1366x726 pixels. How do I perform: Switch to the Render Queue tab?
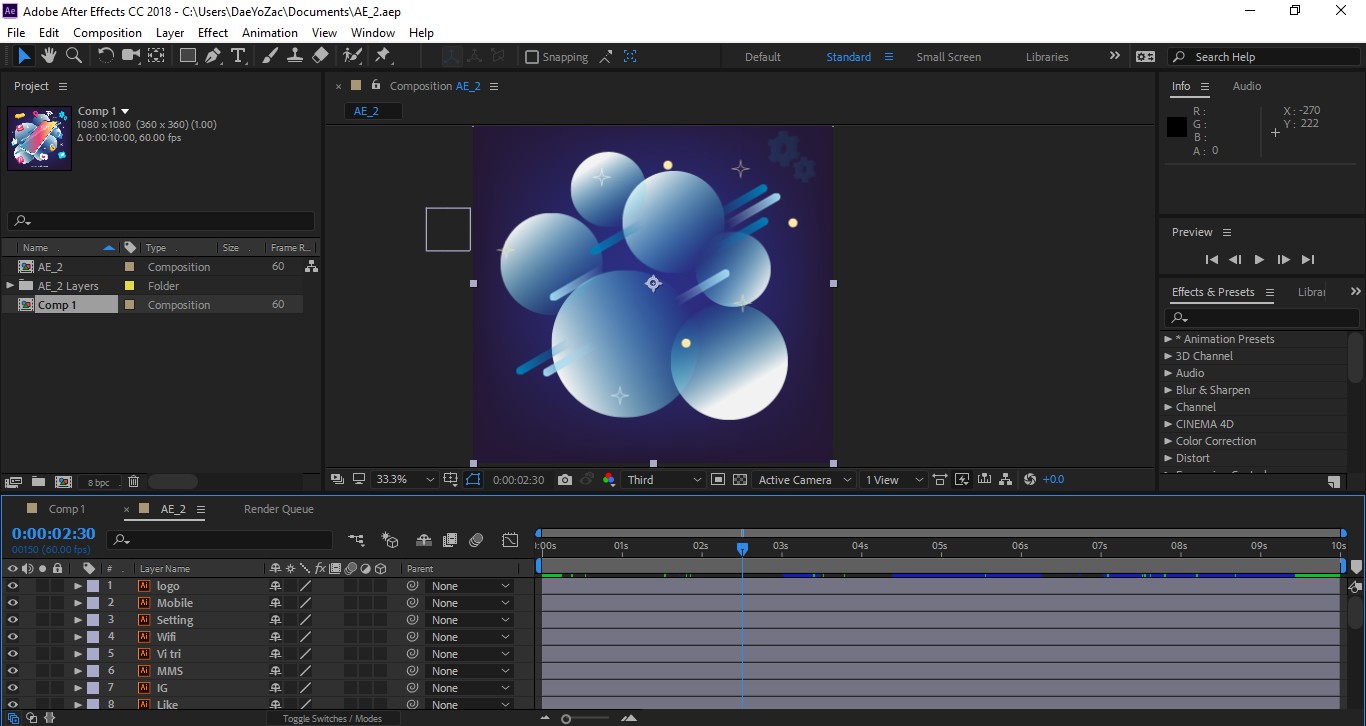(279, 509)
